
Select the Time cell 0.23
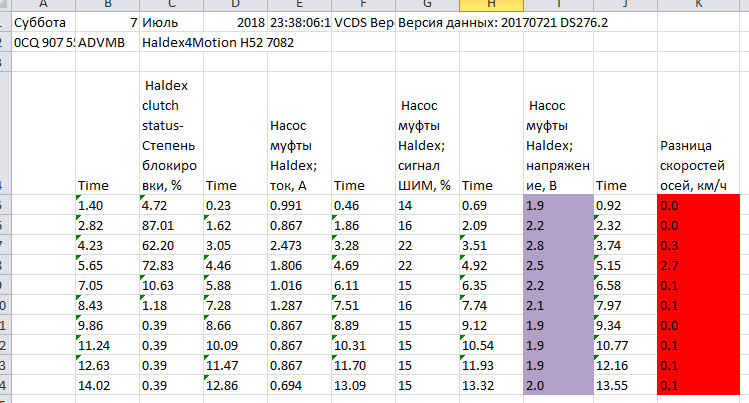point(235,205)
